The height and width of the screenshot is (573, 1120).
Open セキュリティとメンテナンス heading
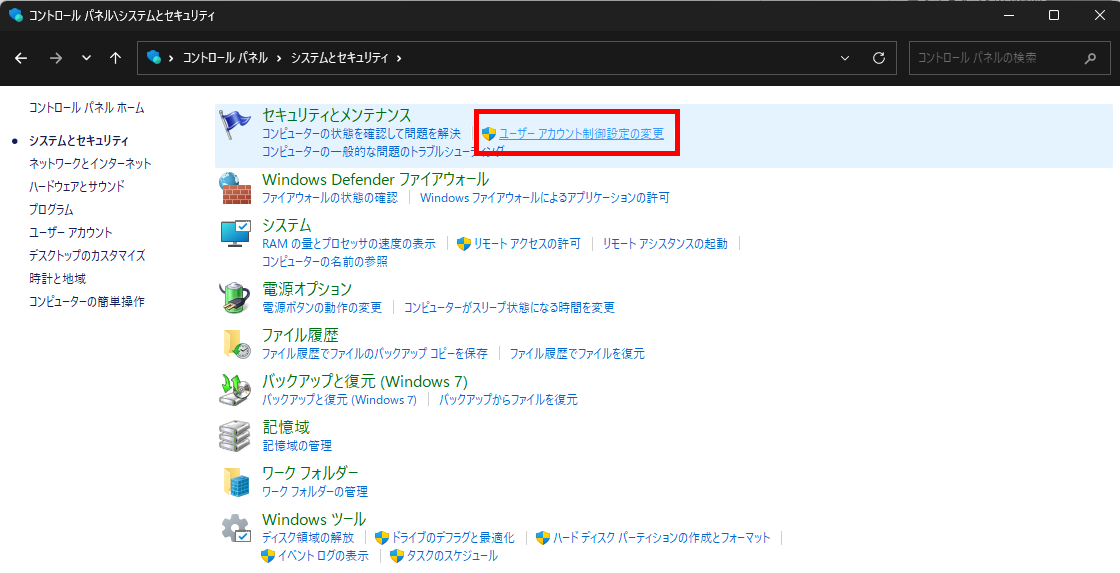336,115
